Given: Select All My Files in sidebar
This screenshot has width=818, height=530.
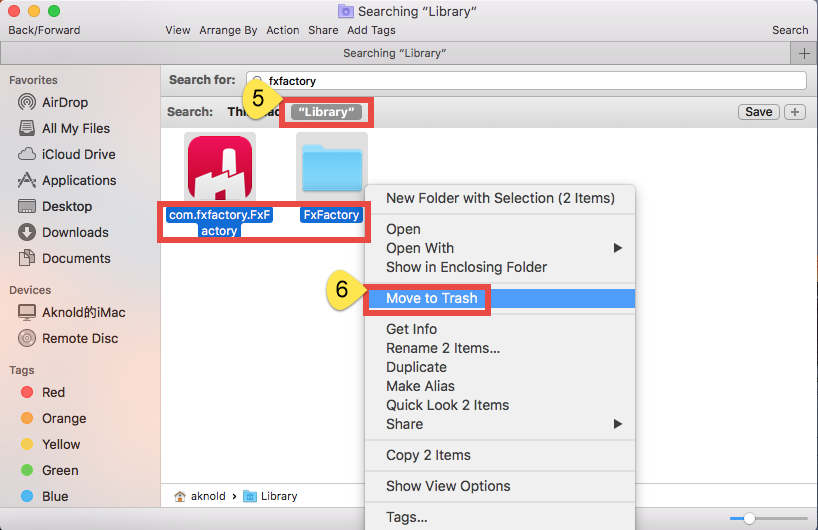Looking at the screenshot, I should point(64,128).
